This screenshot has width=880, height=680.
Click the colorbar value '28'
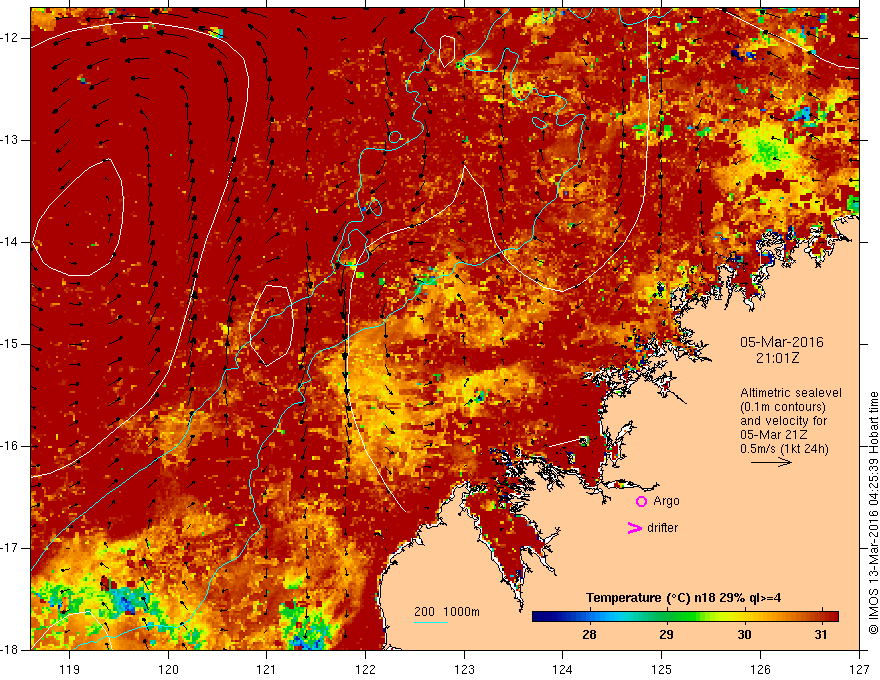(589, 635)
